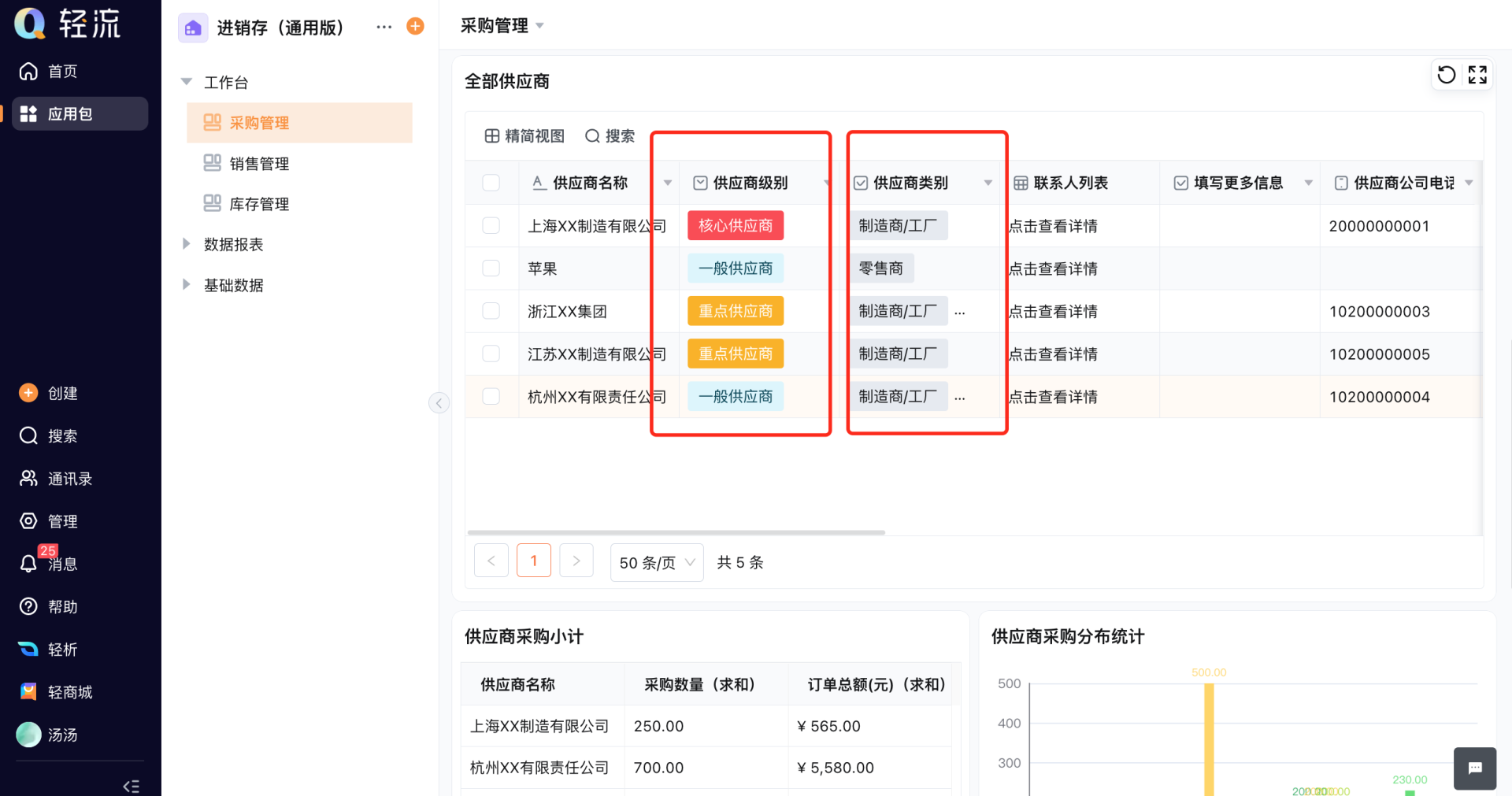Click 苹果's blue 一般供应商 tag
The width and height of the screenshot is (1512, 796).
(736, 268)
